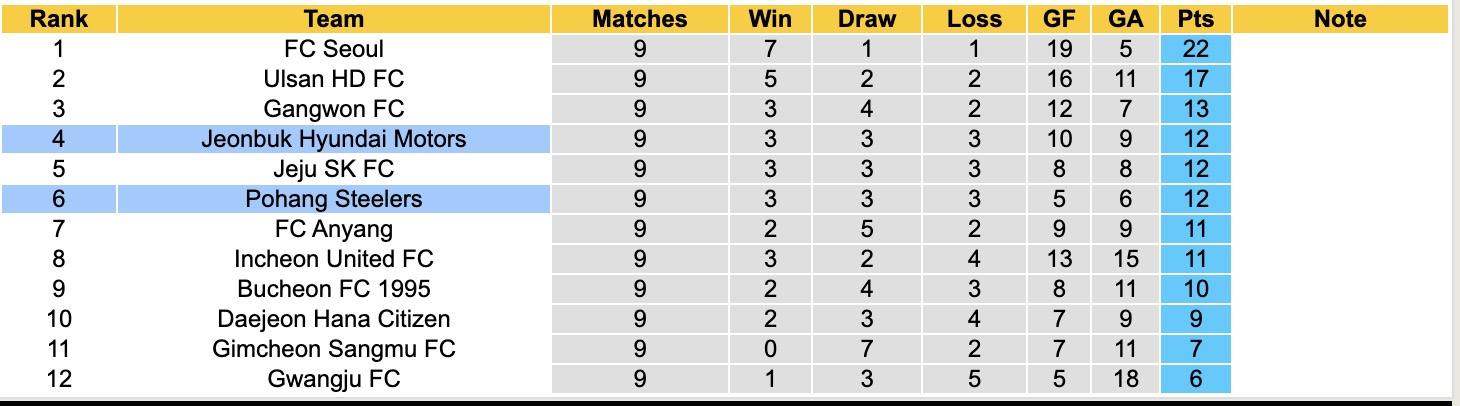Click the Rank column header

[58, 19]
